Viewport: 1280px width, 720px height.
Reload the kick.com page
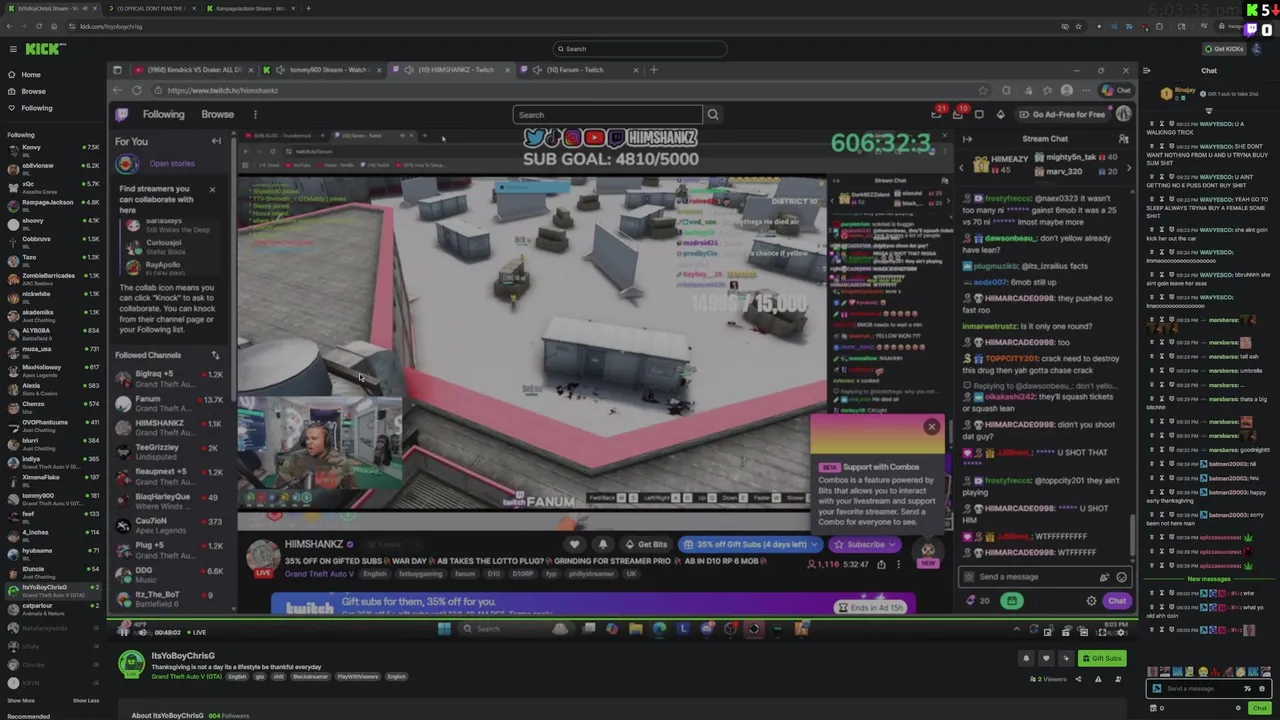point(39,26)
